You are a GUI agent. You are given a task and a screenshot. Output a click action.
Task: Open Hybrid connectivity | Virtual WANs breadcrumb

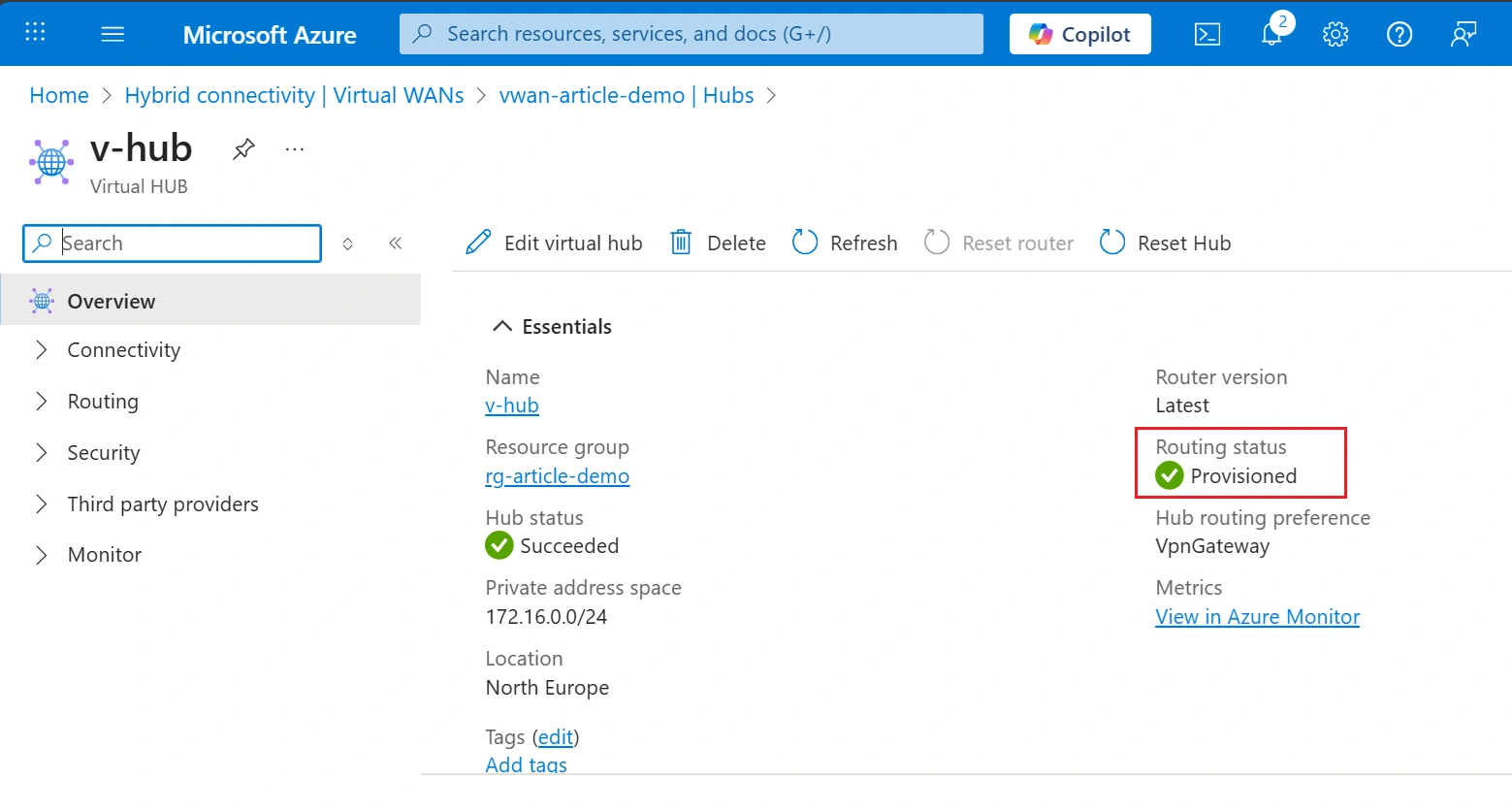(x=295, y=95)
